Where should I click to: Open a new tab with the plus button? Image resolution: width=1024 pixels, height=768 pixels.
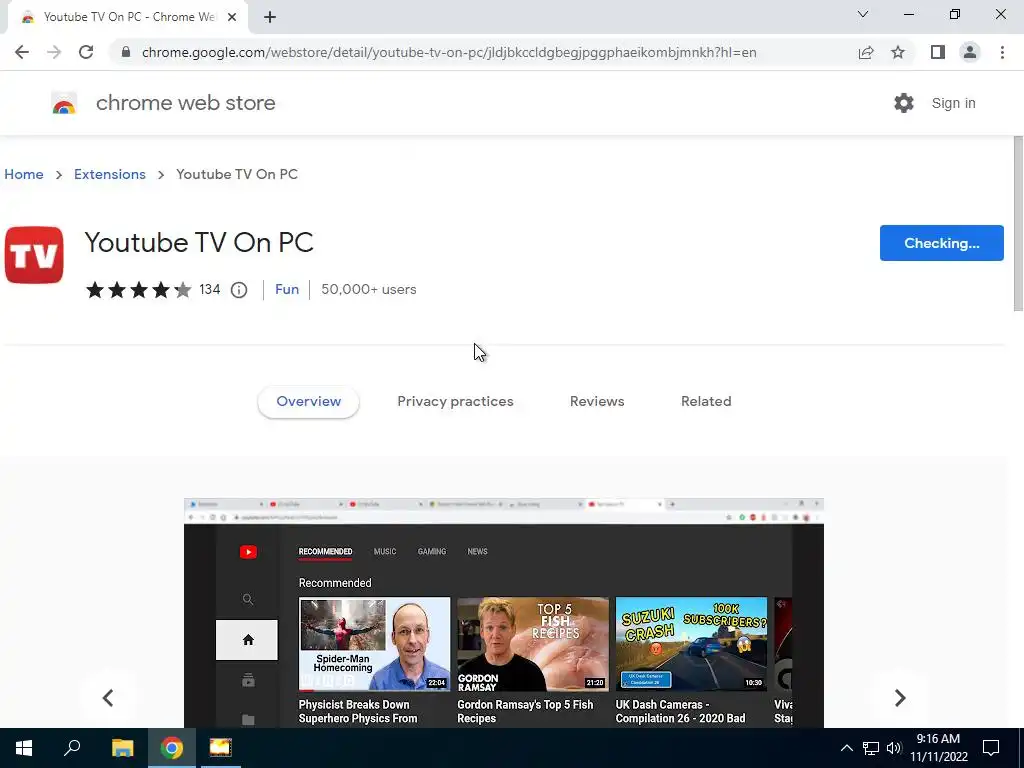pos(270,17)
